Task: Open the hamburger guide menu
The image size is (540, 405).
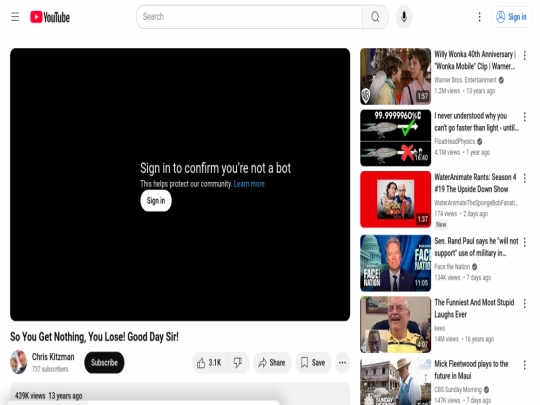Action: pyautogui.click(x=15, y=17)
